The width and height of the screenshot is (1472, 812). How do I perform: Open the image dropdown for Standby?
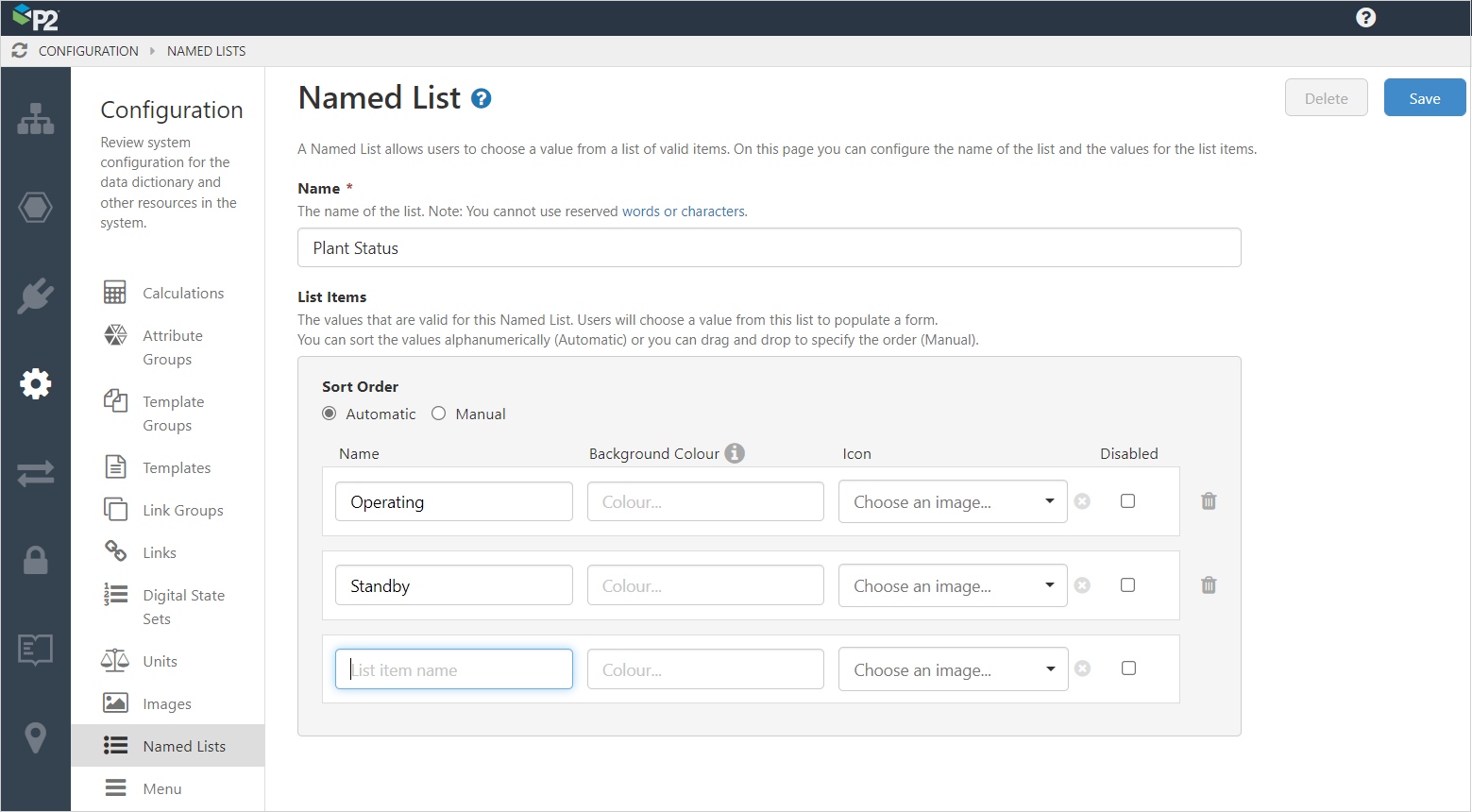(x=953, y=586)
